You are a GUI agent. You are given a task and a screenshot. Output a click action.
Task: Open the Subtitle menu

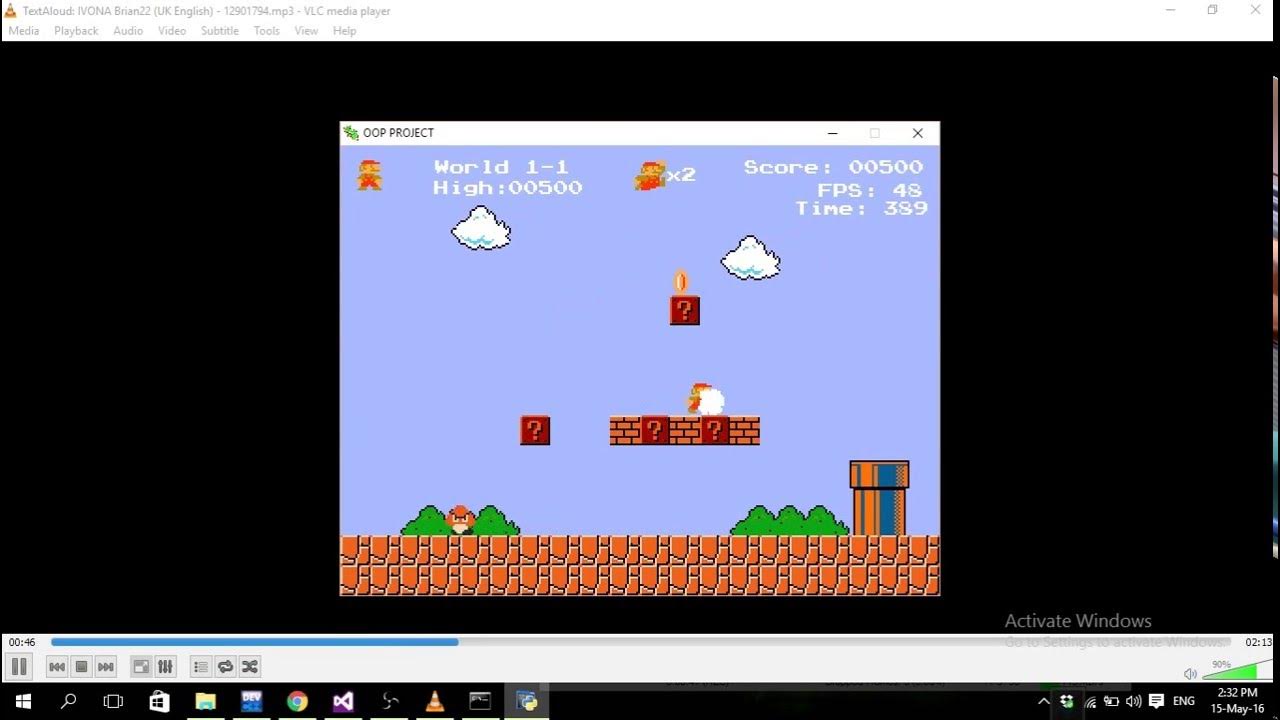pyautogui.click(x=220, y=31)
